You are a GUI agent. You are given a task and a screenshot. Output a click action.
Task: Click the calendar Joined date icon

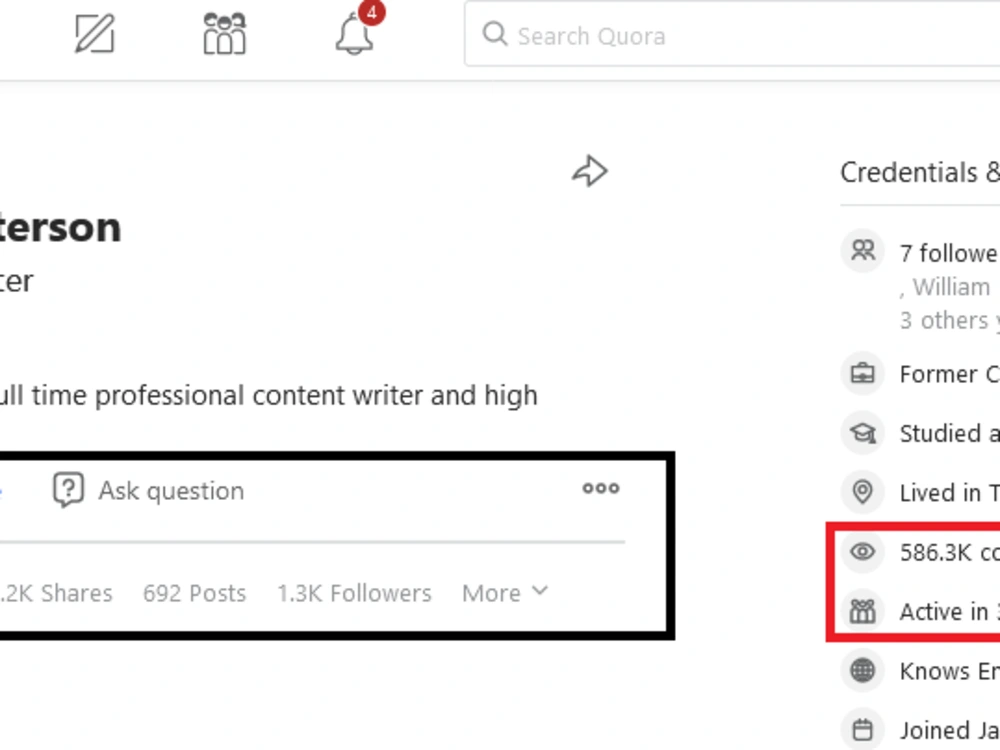(863, 730)
